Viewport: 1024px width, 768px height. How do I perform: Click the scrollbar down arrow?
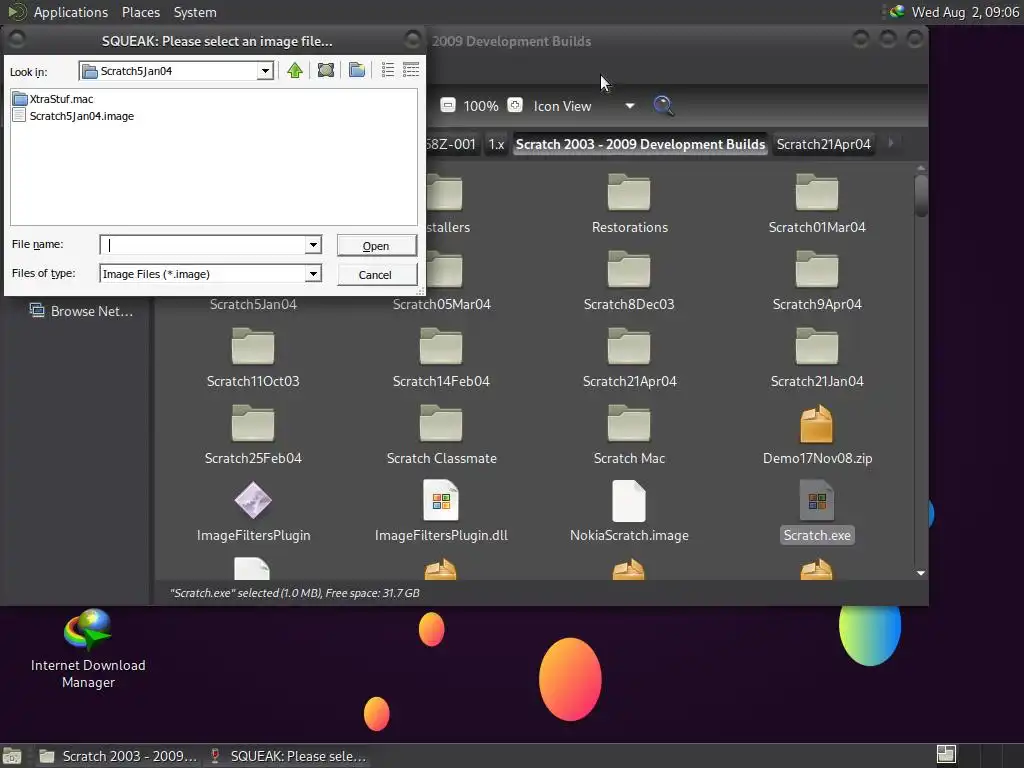click(921, 573)
